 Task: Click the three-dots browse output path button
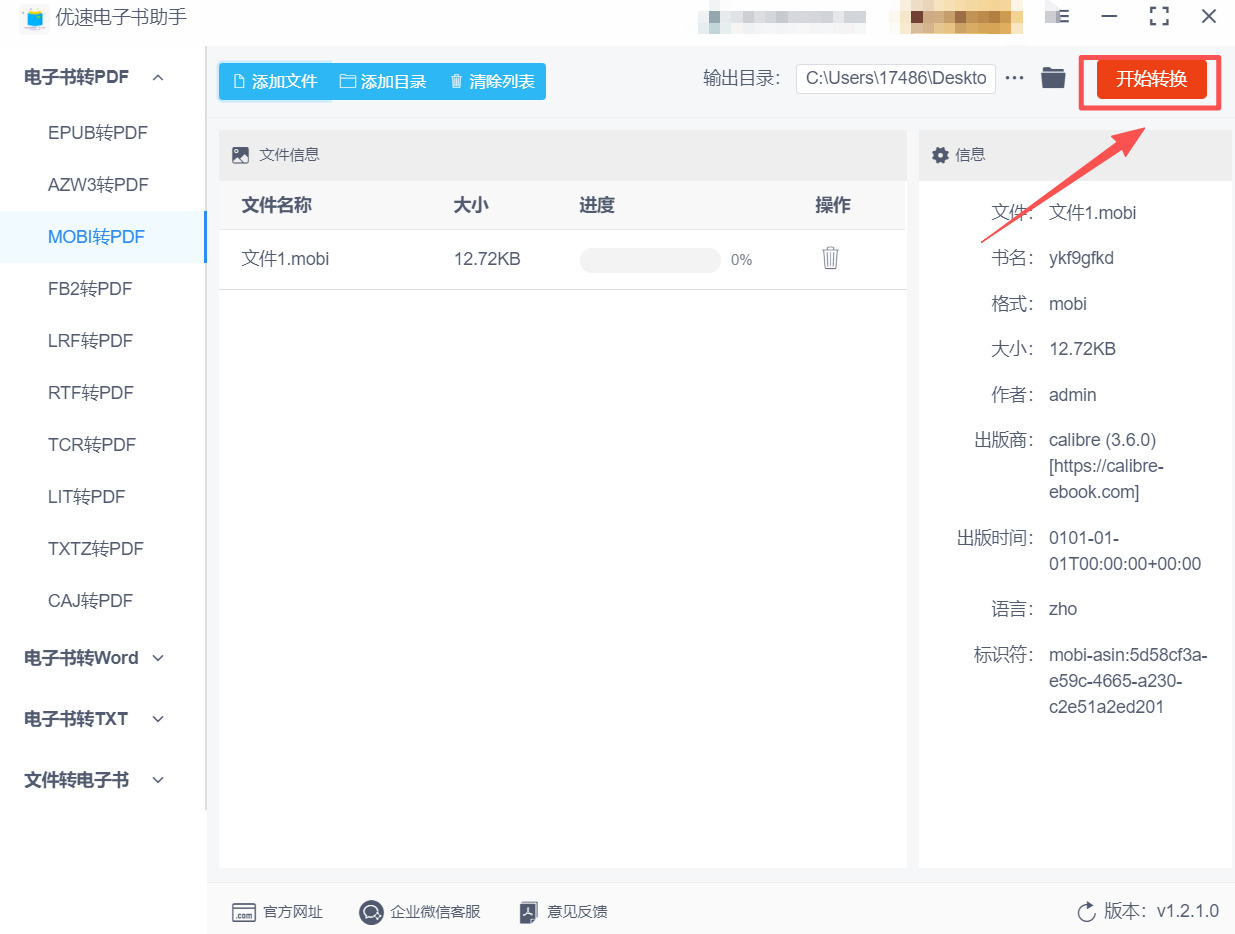pos(1015,78)
